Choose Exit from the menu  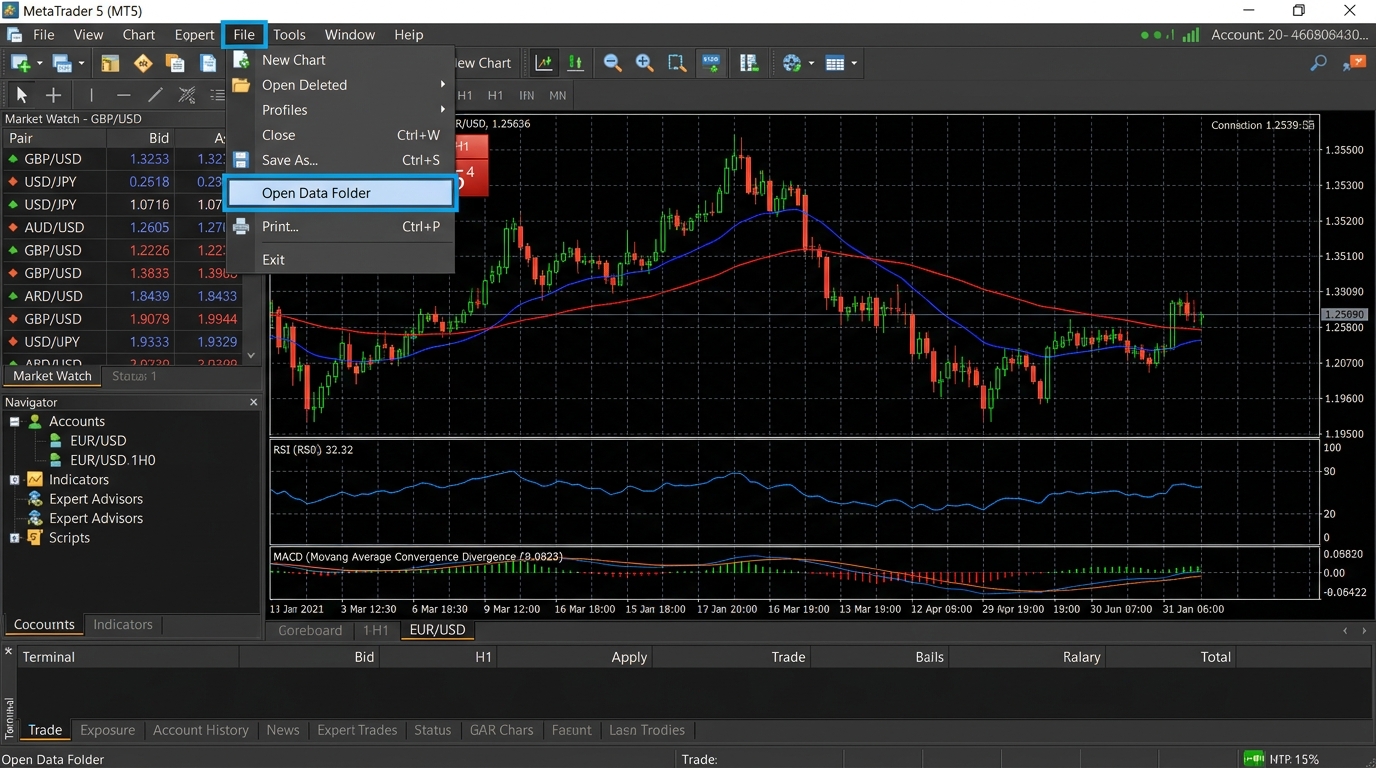point(341,259)
